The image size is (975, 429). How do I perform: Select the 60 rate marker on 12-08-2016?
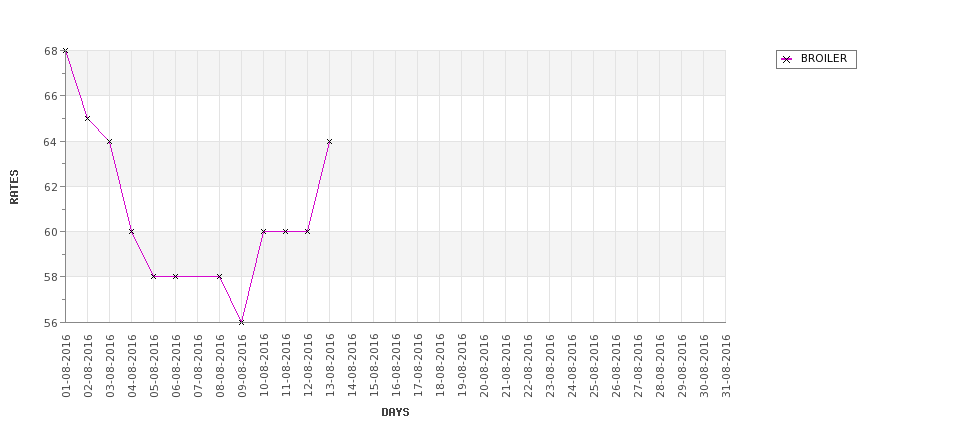point(307,231)
